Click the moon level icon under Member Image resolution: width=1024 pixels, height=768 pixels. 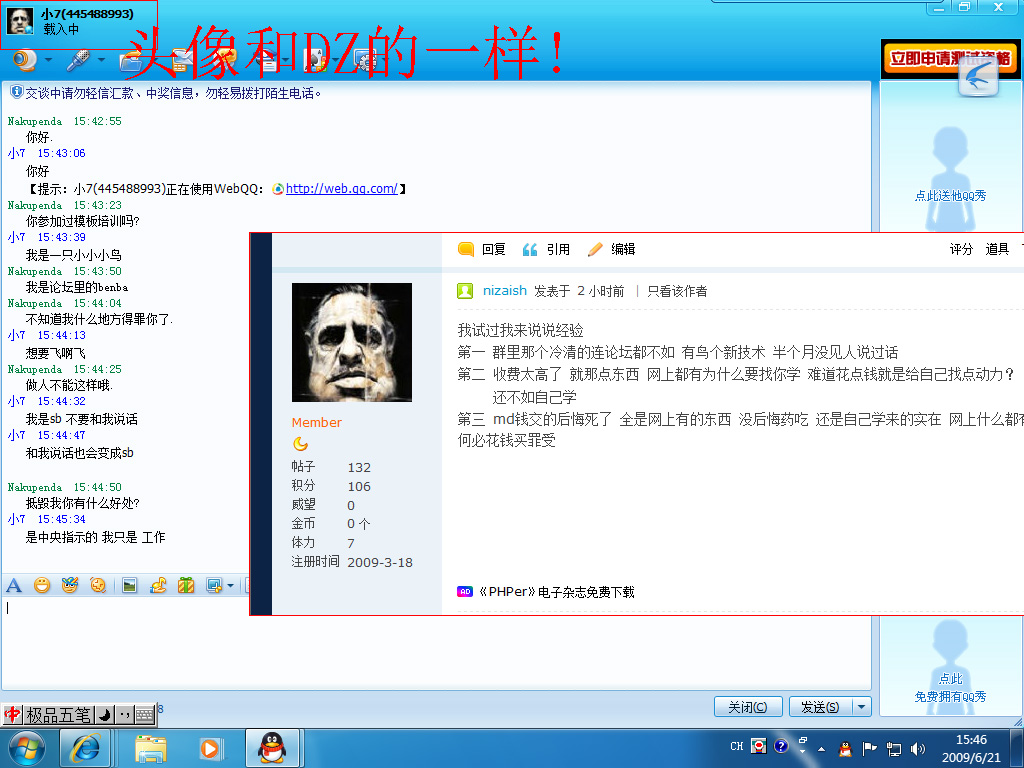(x=300, y=444)
